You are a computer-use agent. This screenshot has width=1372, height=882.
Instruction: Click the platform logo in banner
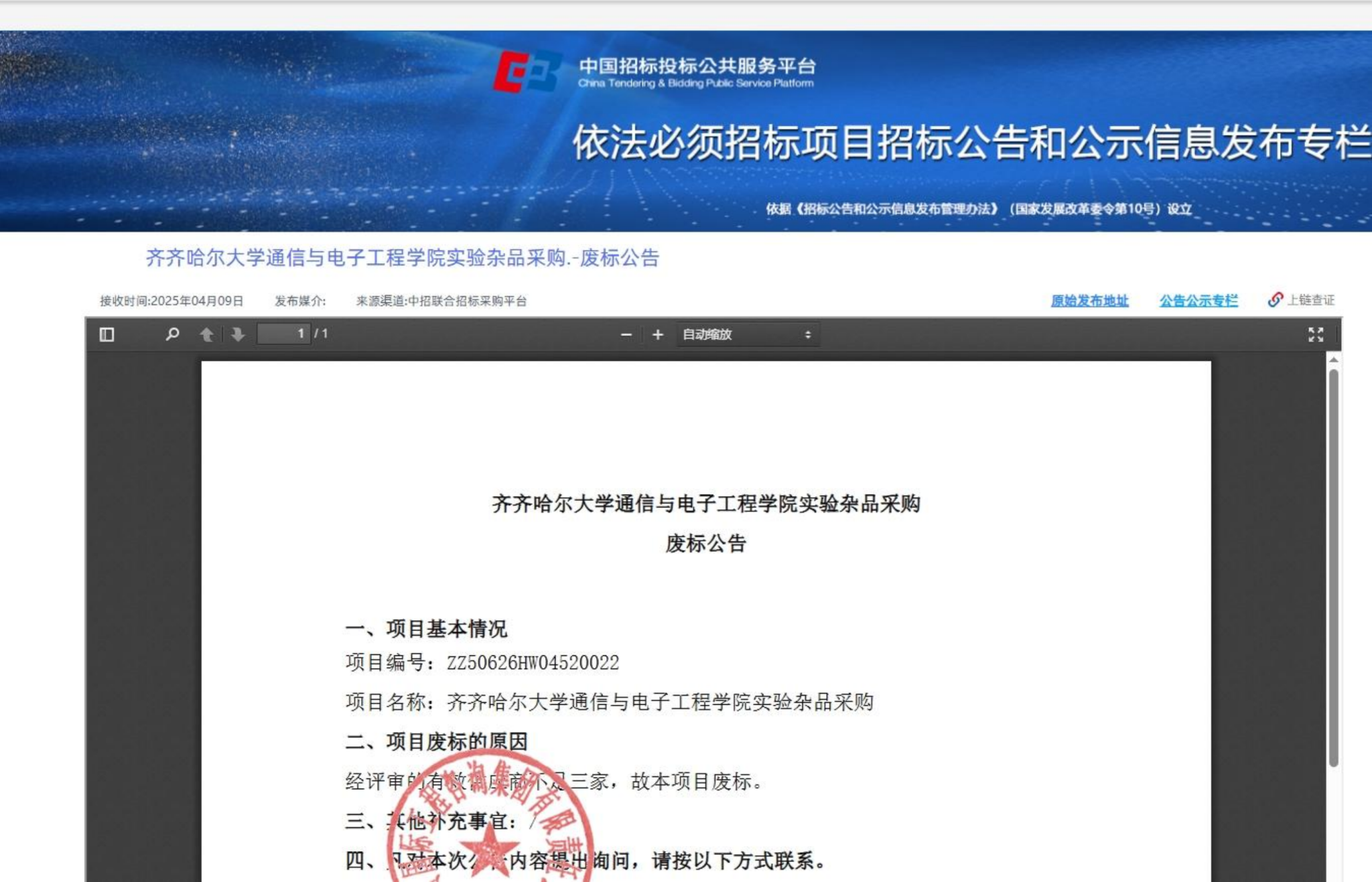point(527,72)
